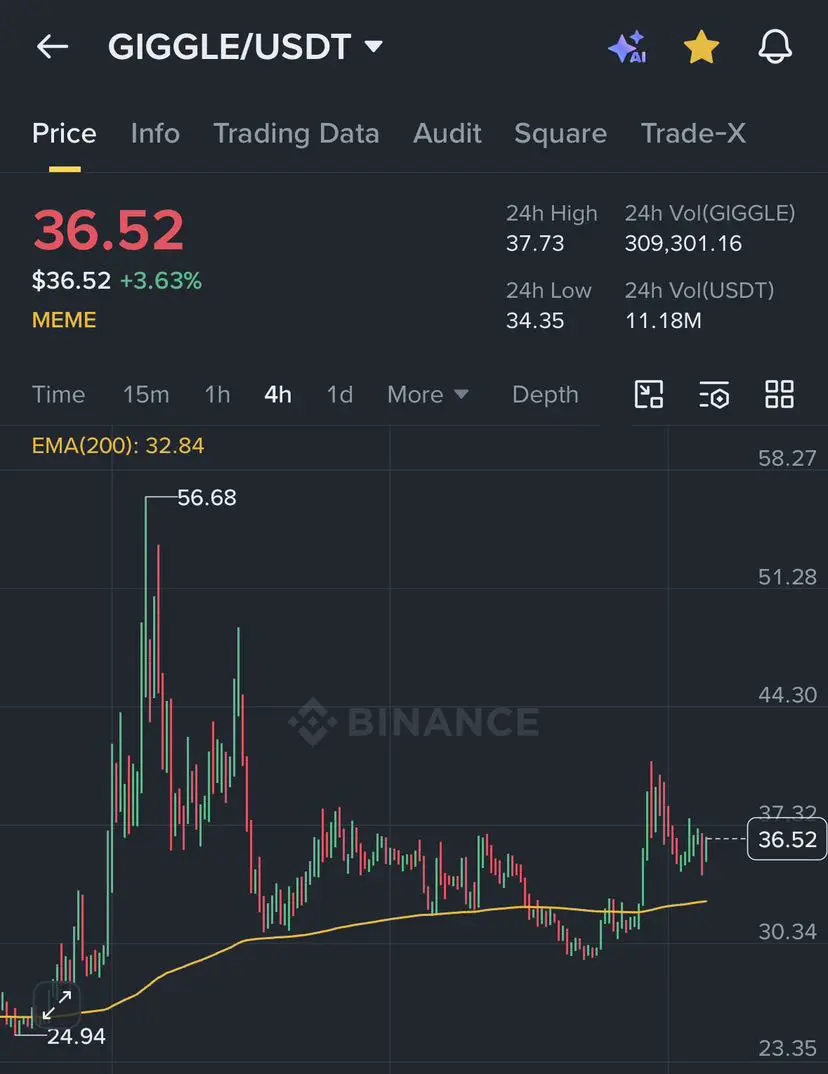
Task: Select the 15m interval
Action: pyautogui.click(x=146, y=395)
